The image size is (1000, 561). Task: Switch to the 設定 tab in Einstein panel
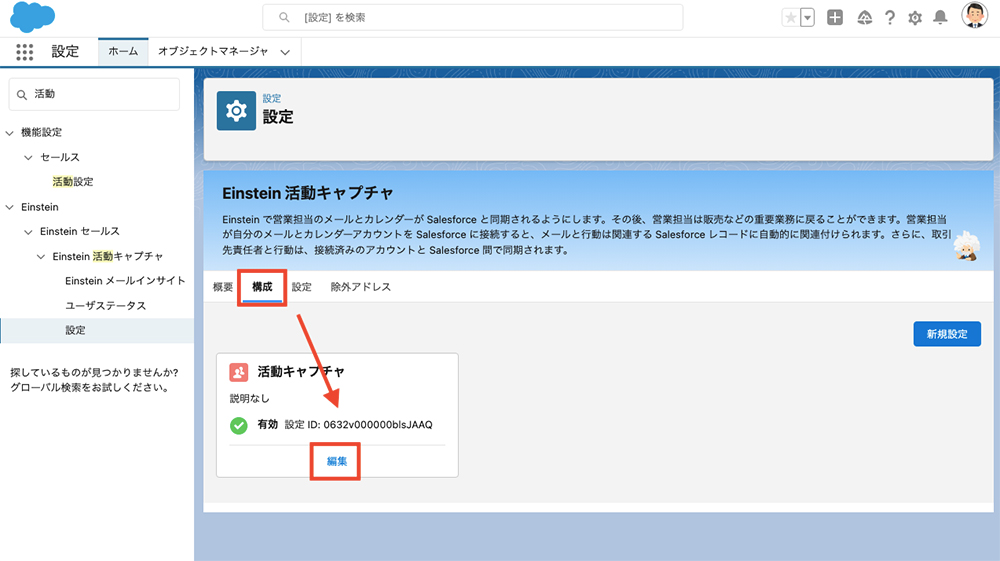tap(302, 287)
